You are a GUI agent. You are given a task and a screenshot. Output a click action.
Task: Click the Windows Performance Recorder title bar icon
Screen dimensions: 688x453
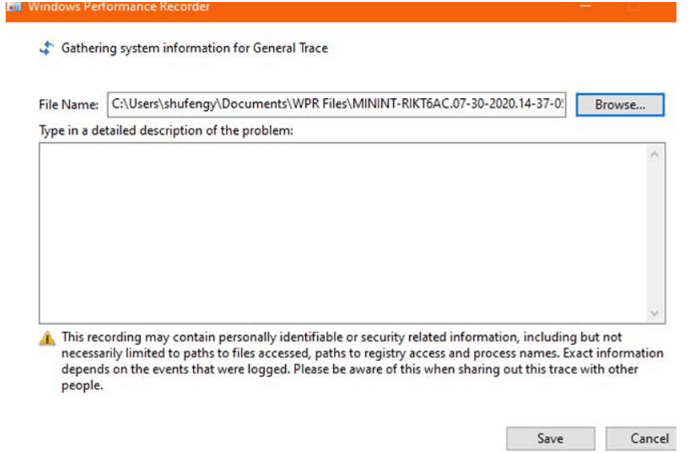pyautogui.click(x=14, y=7)
